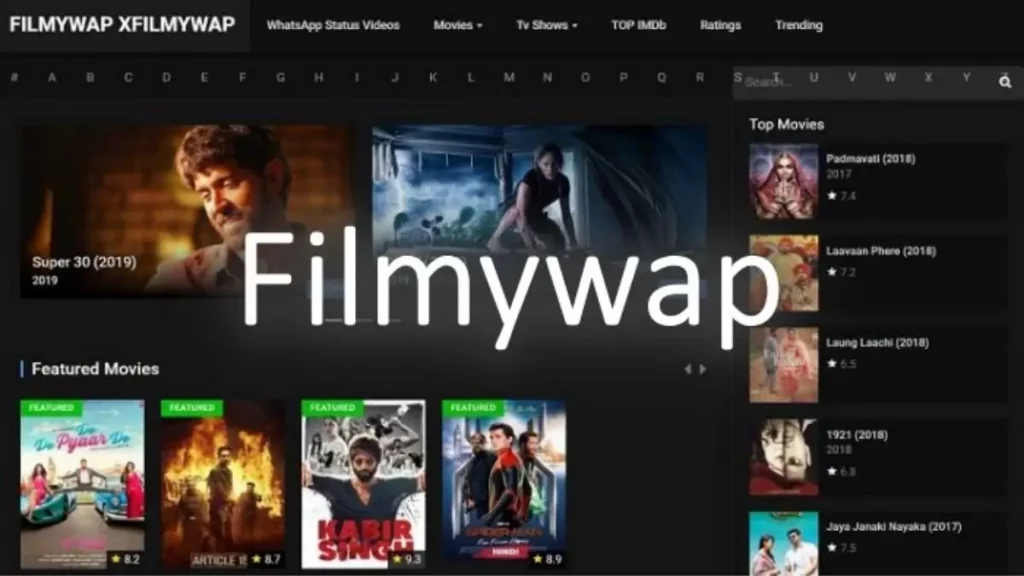Select the Spider-Man featured movie poster
1024x576 pixels.
pos(504,485)
